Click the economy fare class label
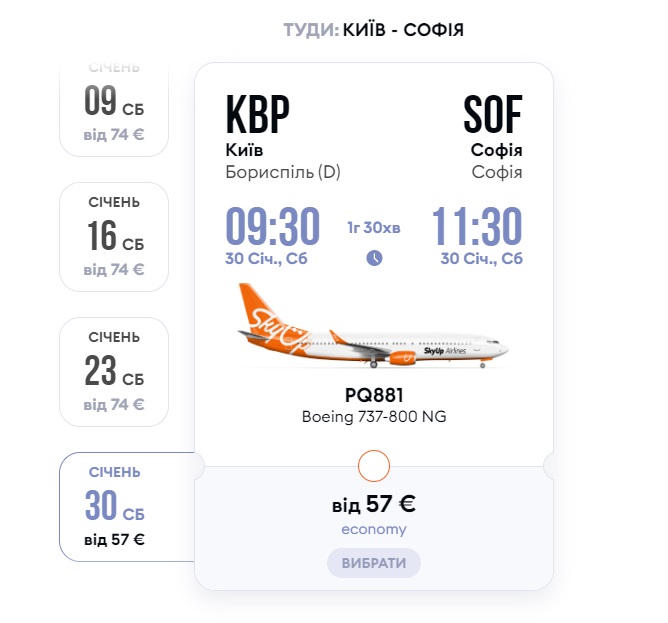 [374, 529]
